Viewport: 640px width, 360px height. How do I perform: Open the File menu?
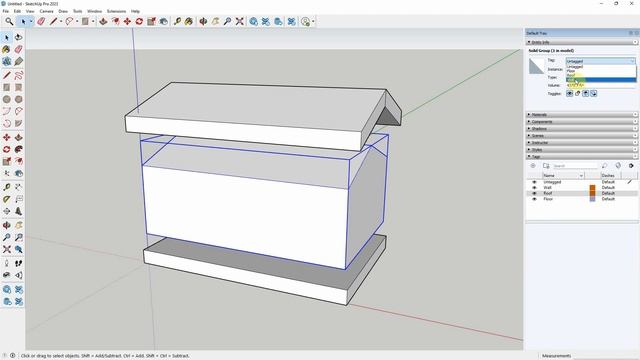(6, 11)
